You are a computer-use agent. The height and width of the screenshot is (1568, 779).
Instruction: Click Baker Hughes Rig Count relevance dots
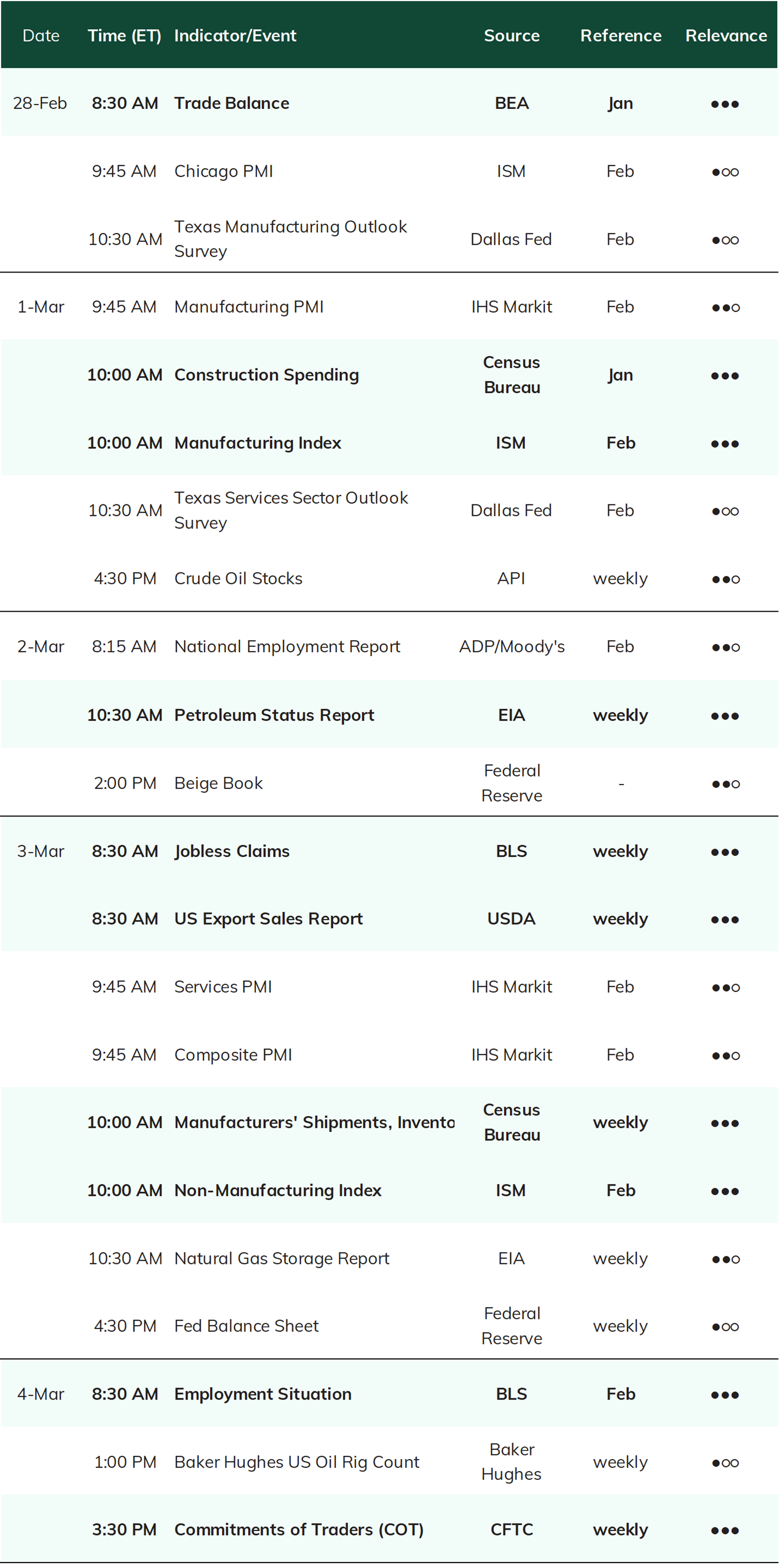725,1463
